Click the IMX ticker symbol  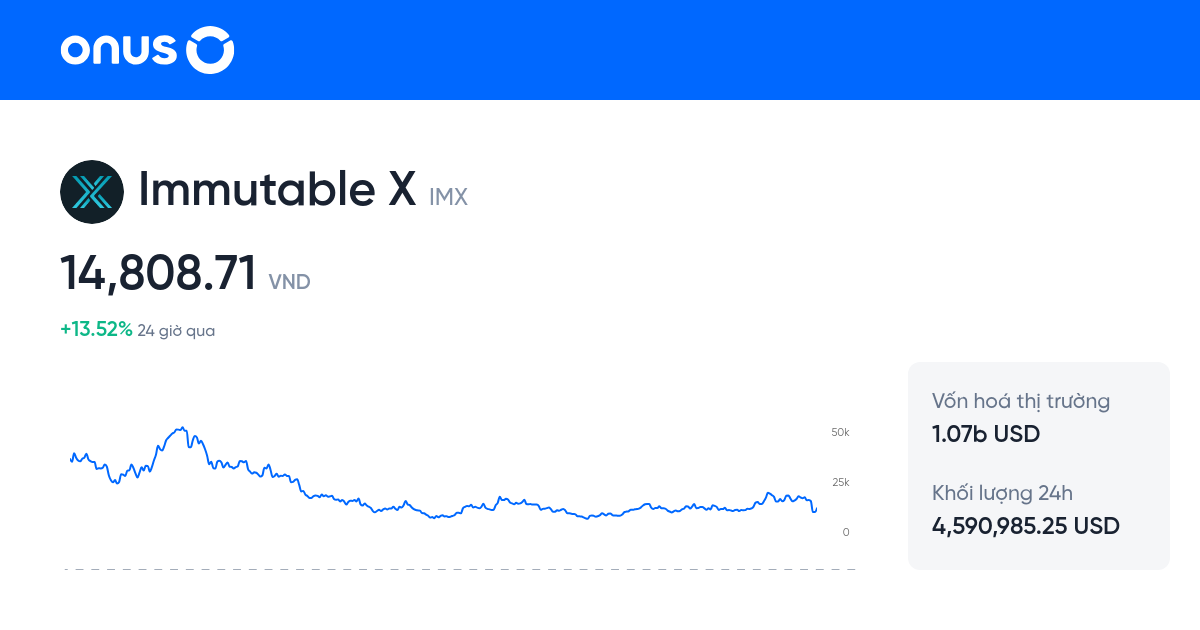pos(448,197)
